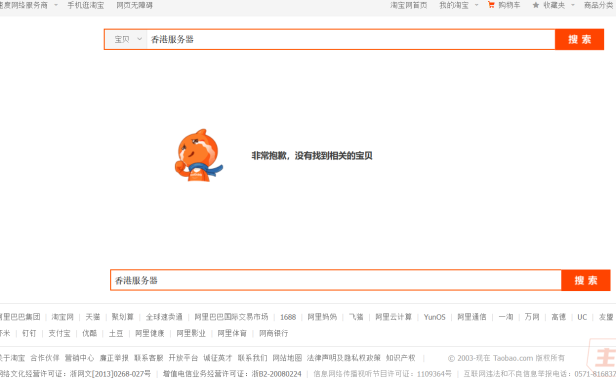Open 阿里巴巴国际交易市场 footer link
Image resolution: width=616 pixels, height=380 pixels.
[231, 317]
